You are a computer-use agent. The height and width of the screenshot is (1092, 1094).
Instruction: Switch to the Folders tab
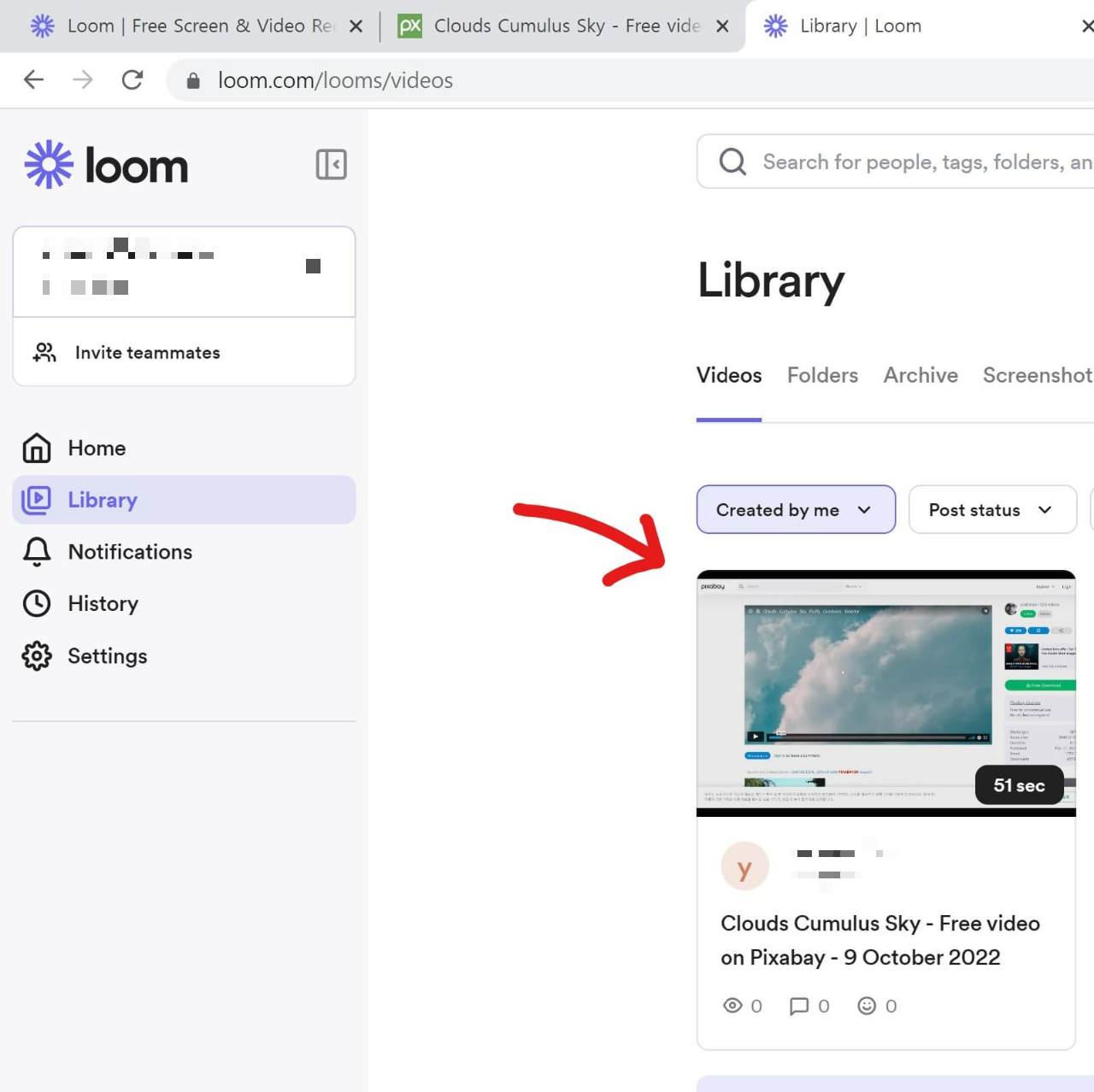pos(822,375)
